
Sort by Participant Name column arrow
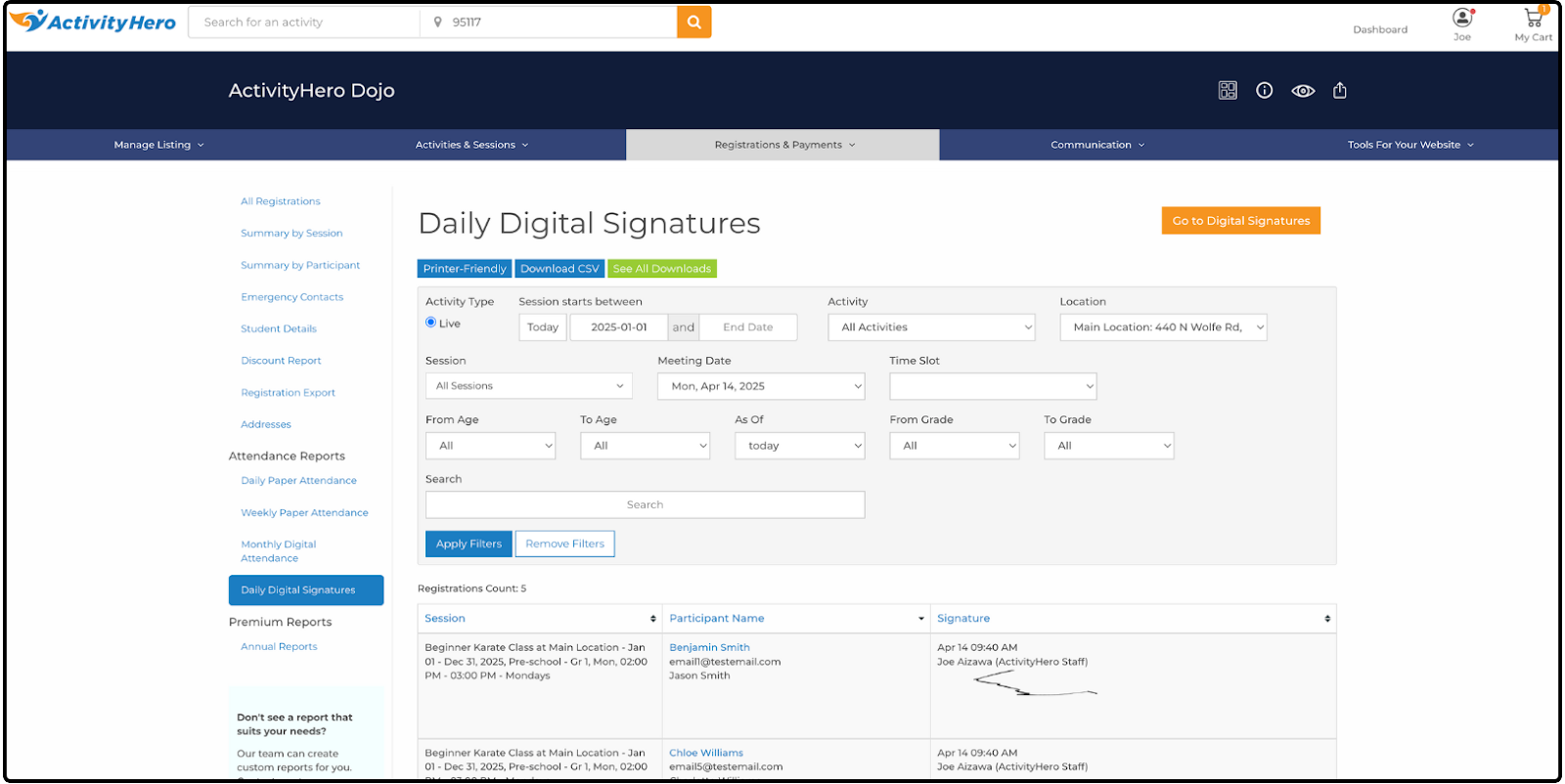tap(921, 619)
